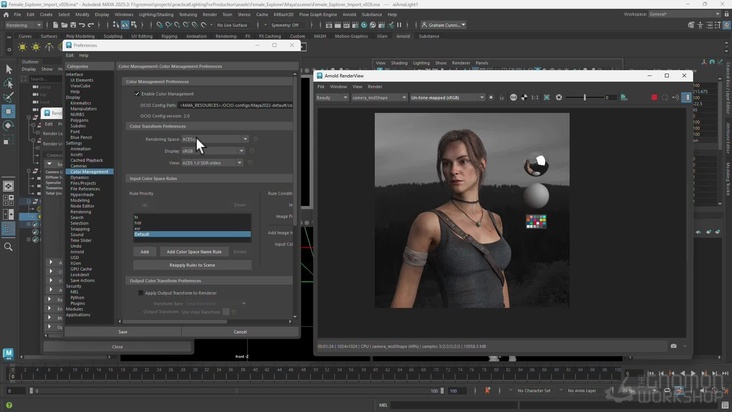Click the Paint selection tool
This screenshot has width=732, height=412.
9,98
